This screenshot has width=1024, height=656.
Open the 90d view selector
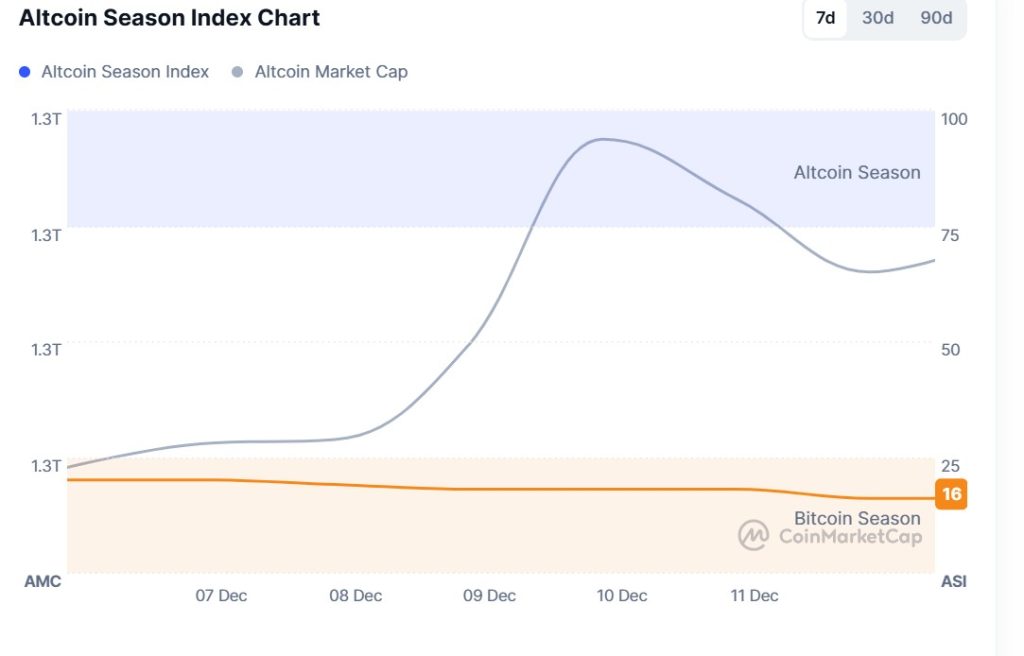pyautogui.click(x=936, y=17)
